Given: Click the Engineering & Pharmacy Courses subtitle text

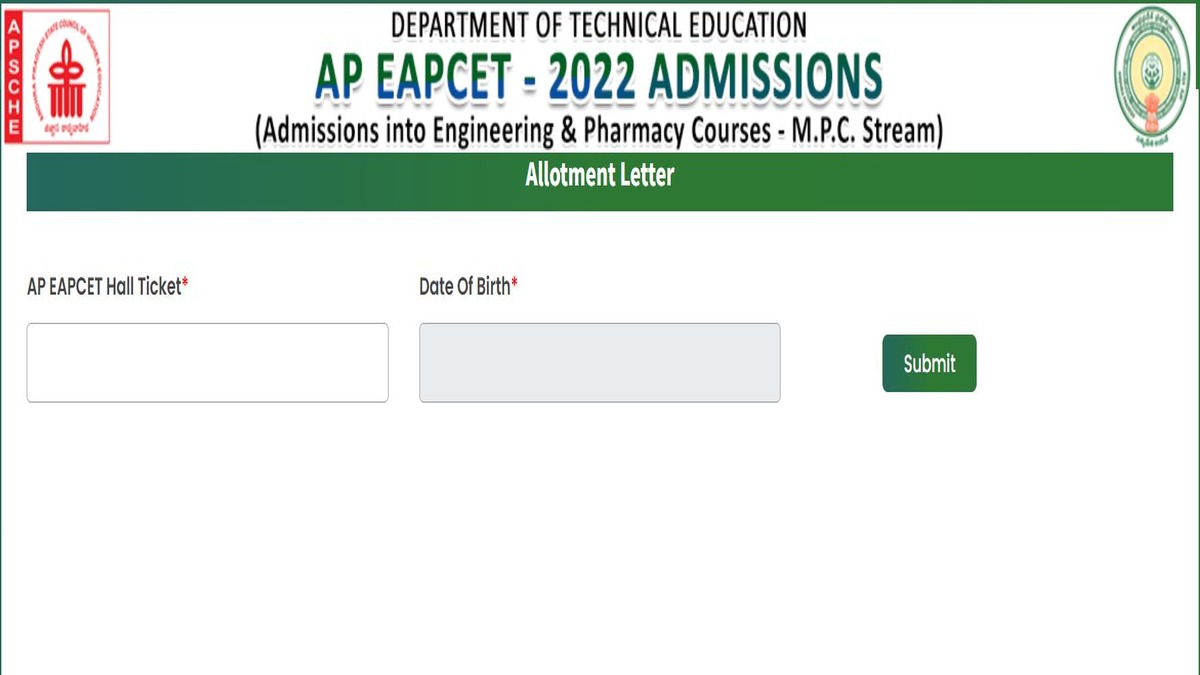Looking at the screenshot, I should click(x=600, y=127).
